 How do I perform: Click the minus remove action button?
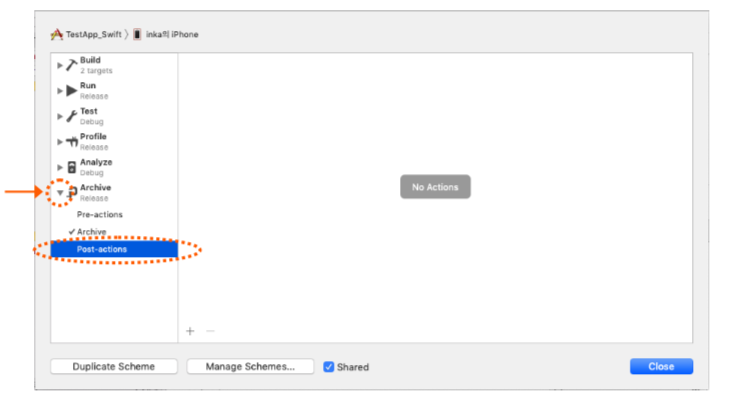(x=210, y=331)
